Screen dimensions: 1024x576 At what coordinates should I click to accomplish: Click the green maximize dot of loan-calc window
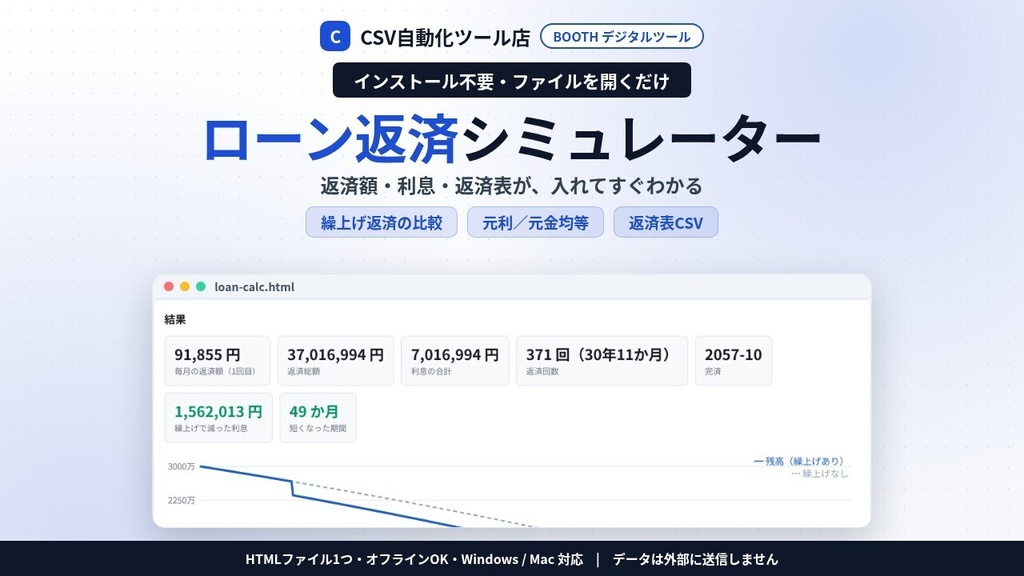pos(201,286)
